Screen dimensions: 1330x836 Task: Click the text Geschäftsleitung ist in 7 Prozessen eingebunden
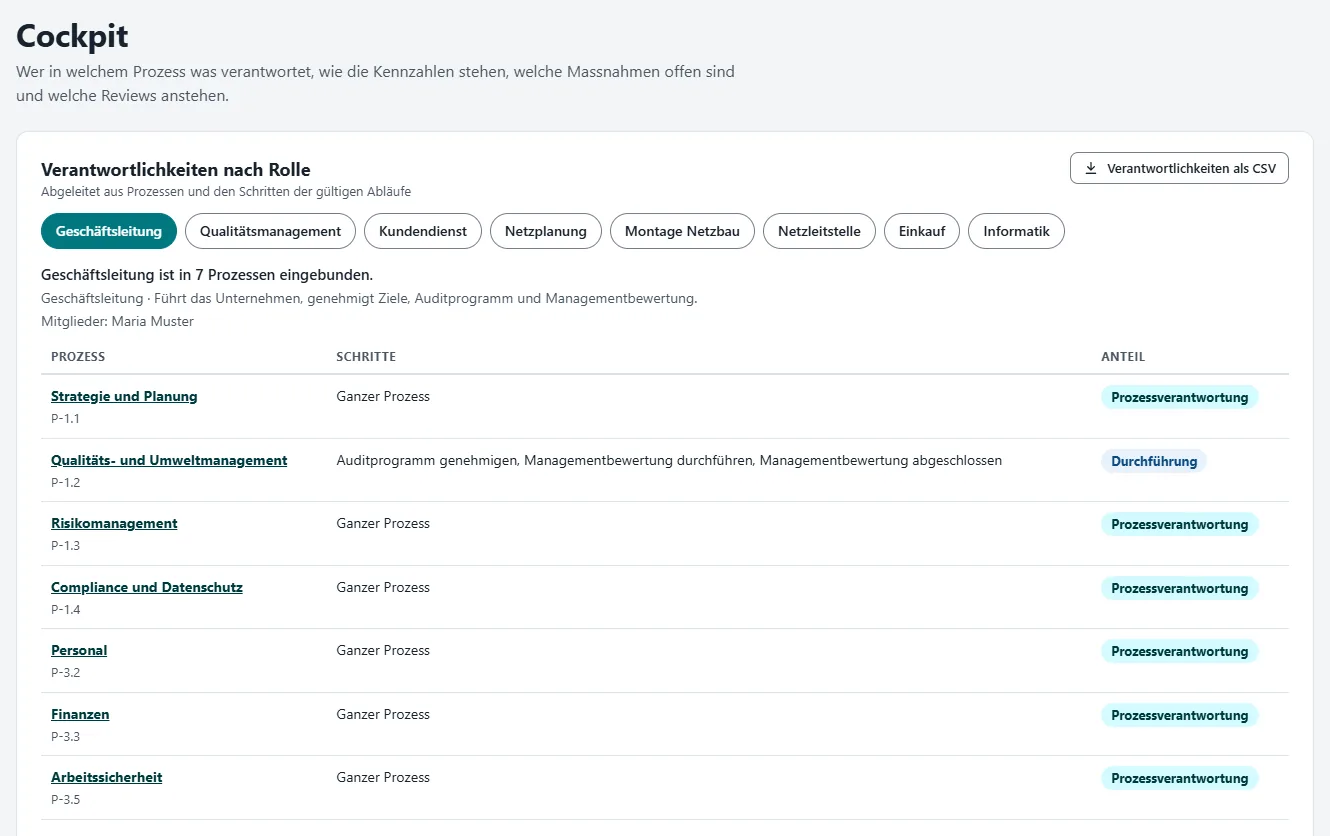click(x=207, y=274)
